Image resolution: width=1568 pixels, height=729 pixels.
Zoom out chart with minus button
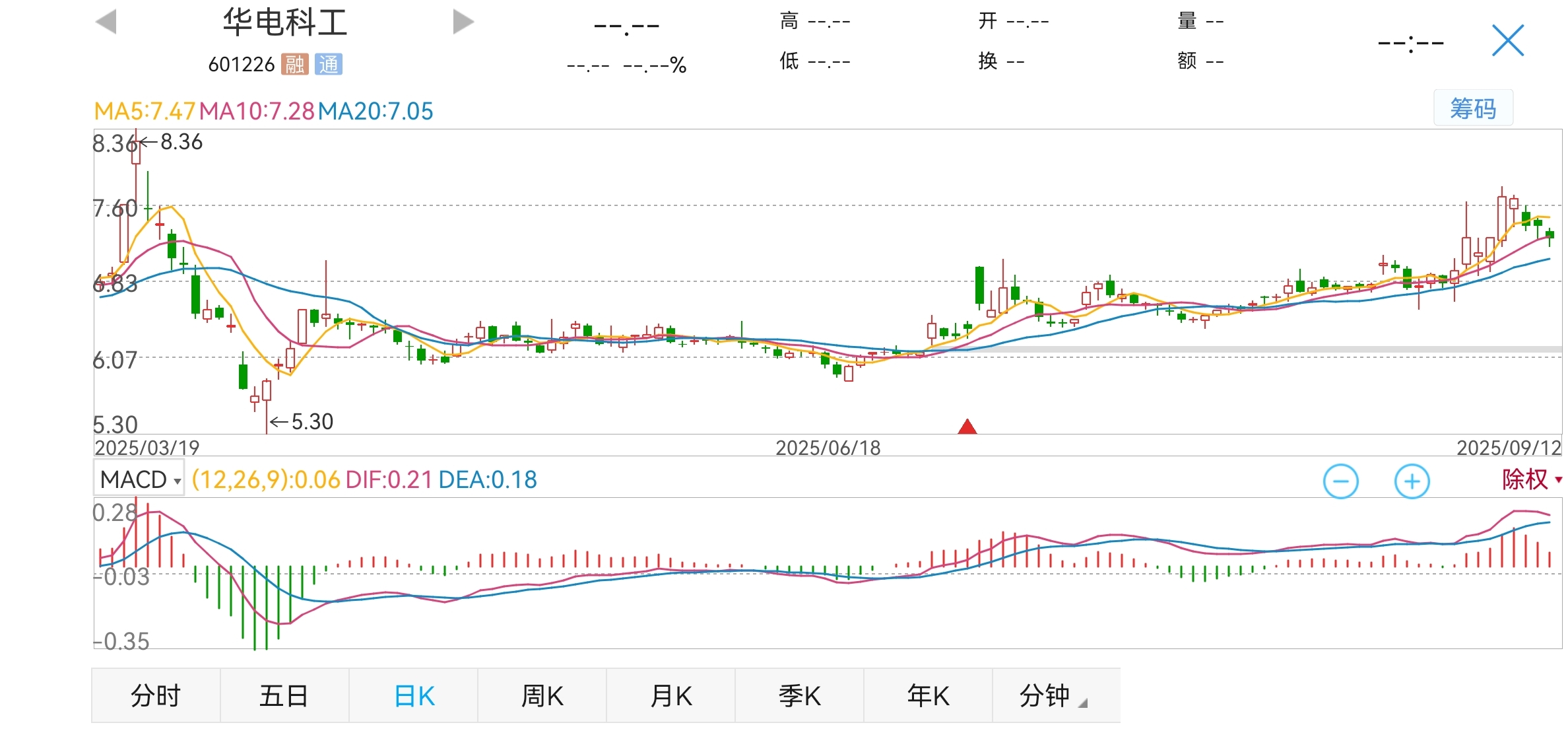coord(1341,481)
